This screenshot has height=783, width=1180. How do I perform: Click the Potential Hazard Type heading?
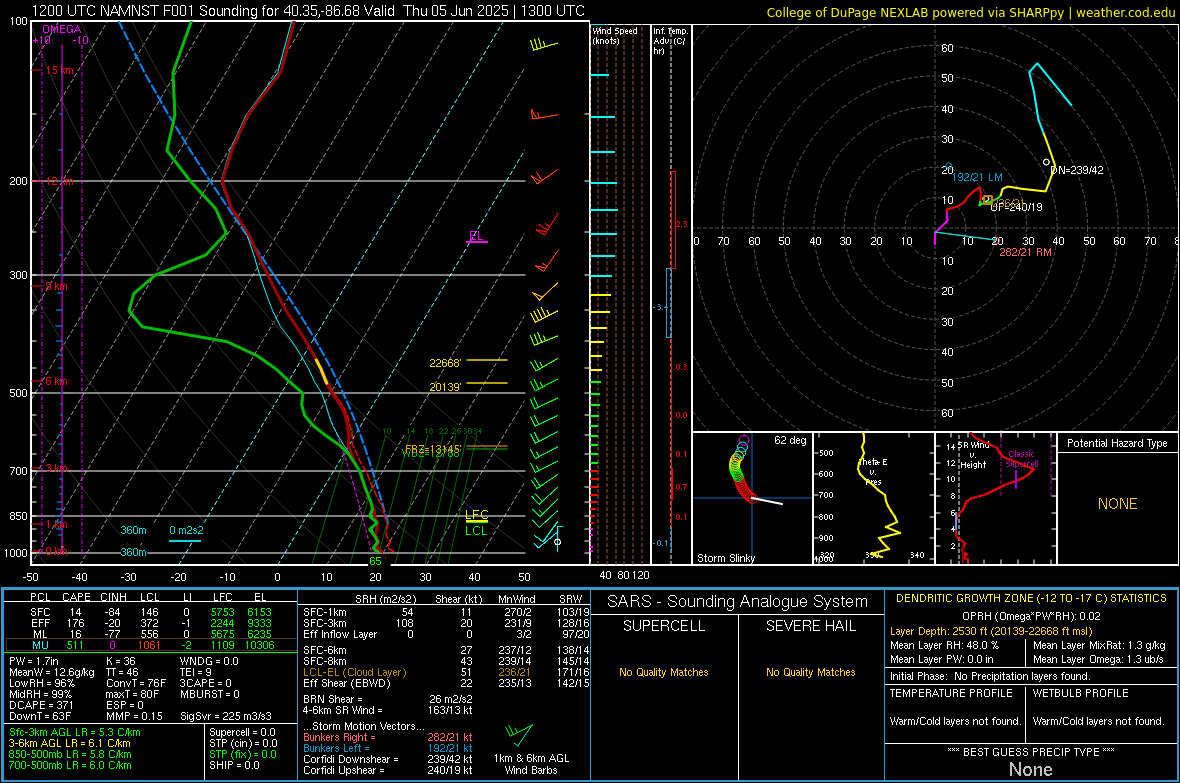pos(1117,443)
